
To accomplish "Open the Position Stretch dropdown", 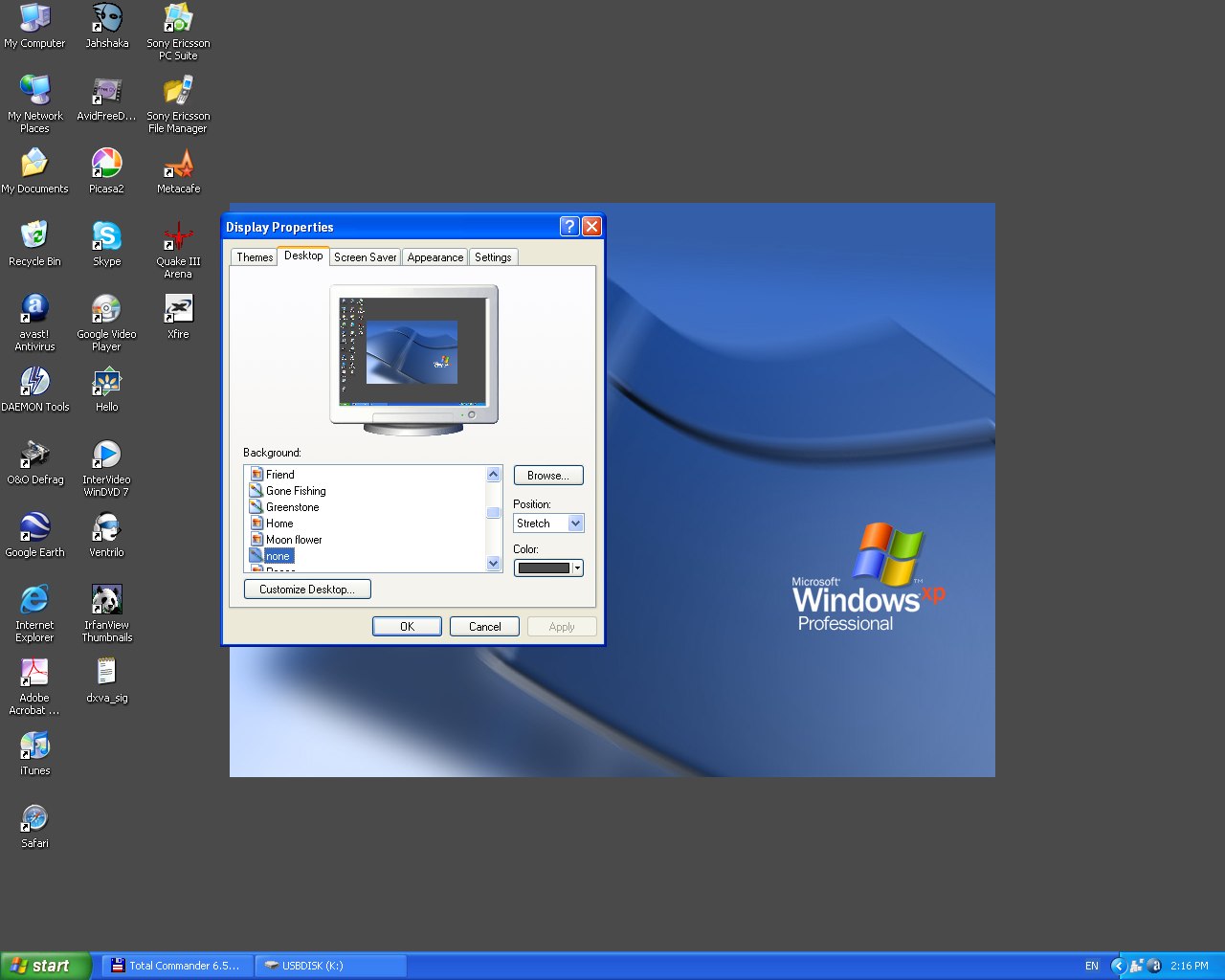I will coord(548,523).
